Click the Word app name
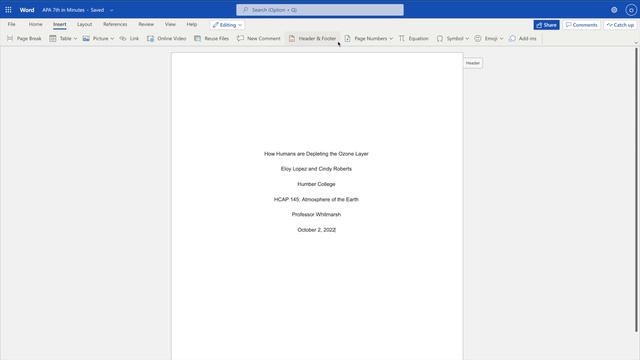This screenshot has height=360, width=640. click(27, 10)
